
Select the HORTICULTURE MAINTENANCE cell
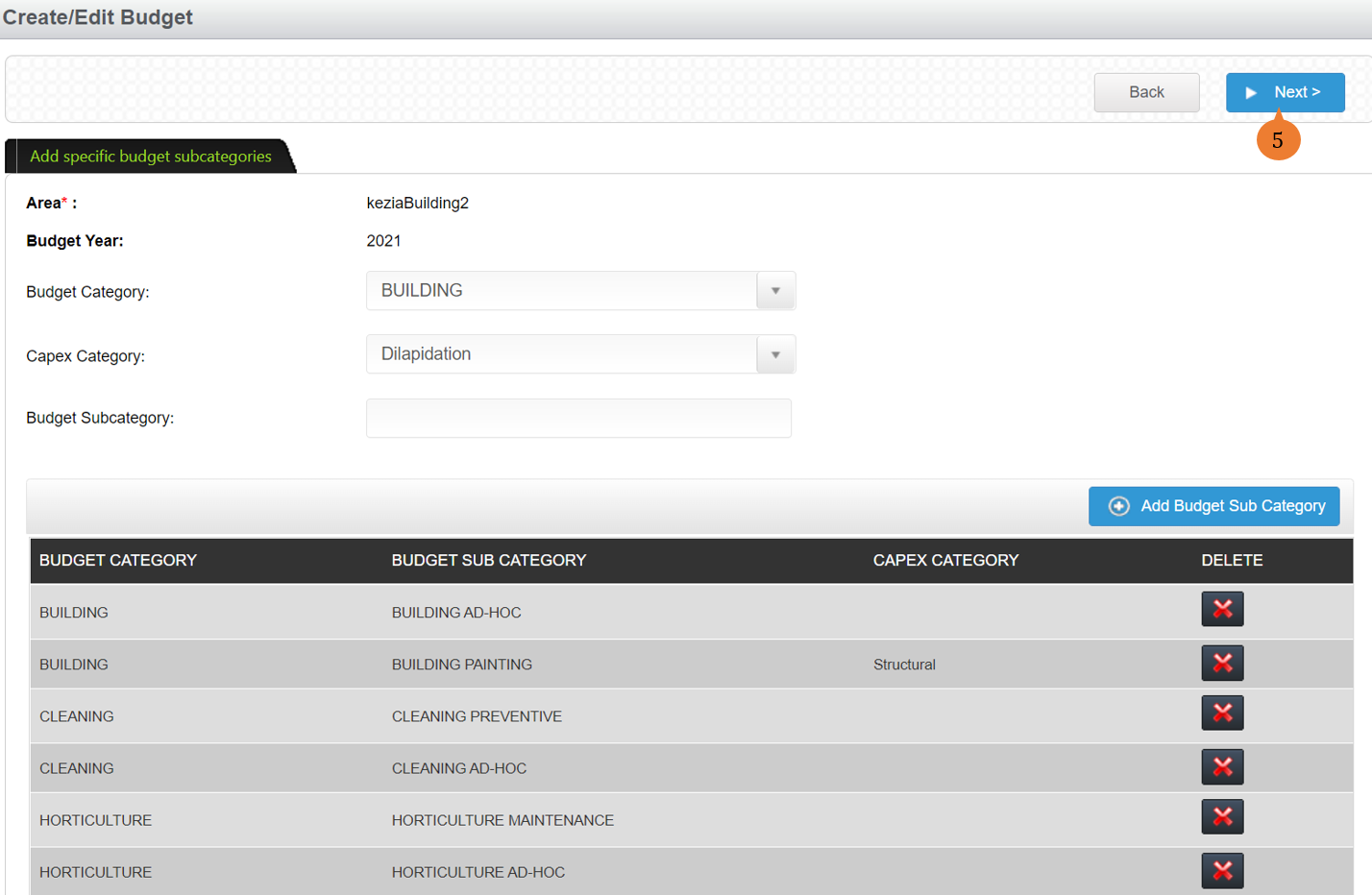pyautogui.click(x=502, y=820)
